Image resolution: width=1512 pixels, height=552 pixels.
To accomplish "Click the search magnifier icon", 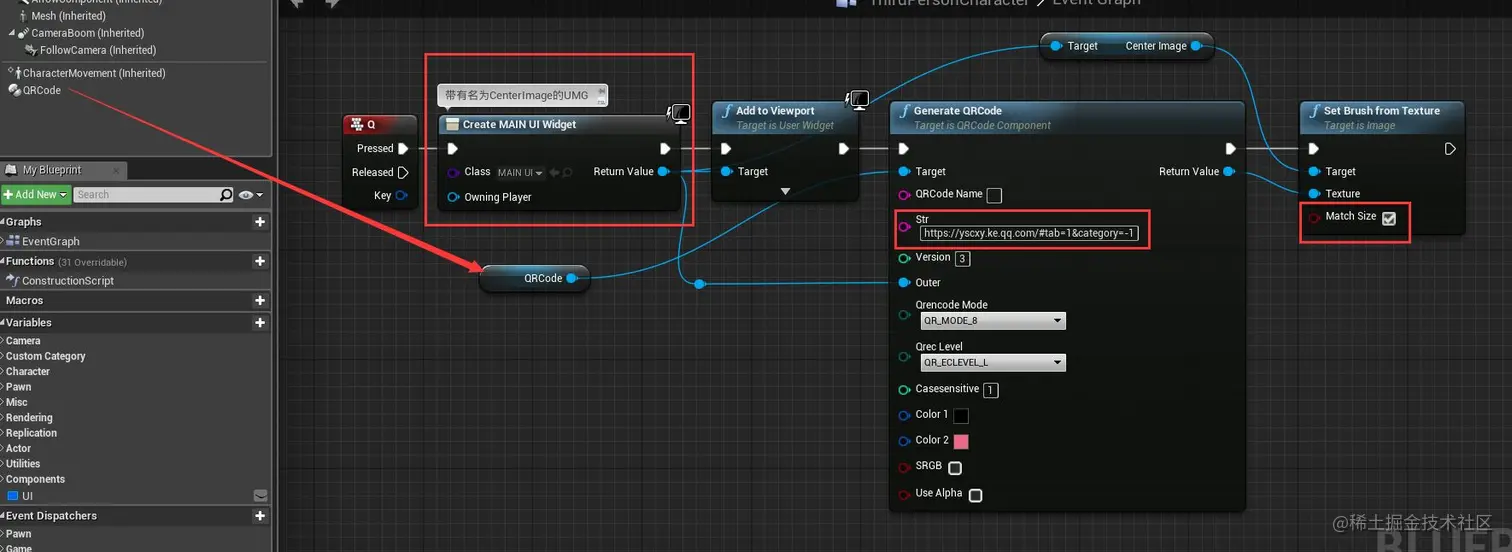I will click(226, 195).
